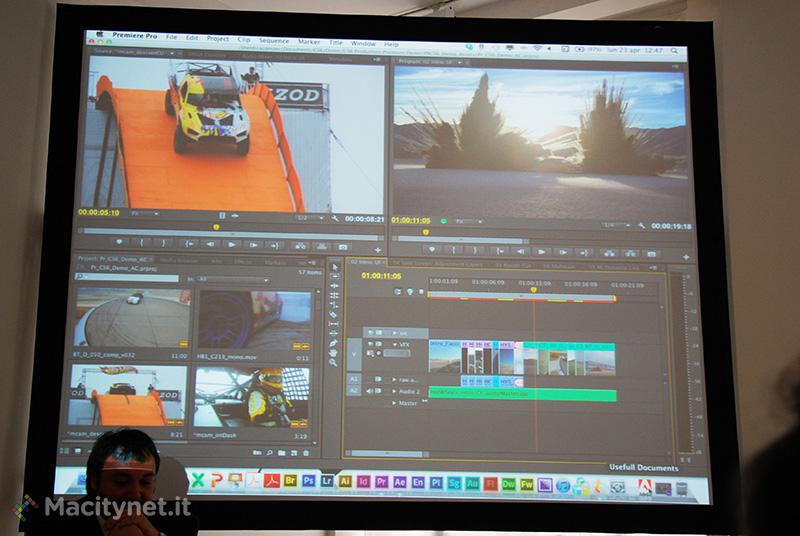Click the timeline work area bar

(x=521, y=296)
